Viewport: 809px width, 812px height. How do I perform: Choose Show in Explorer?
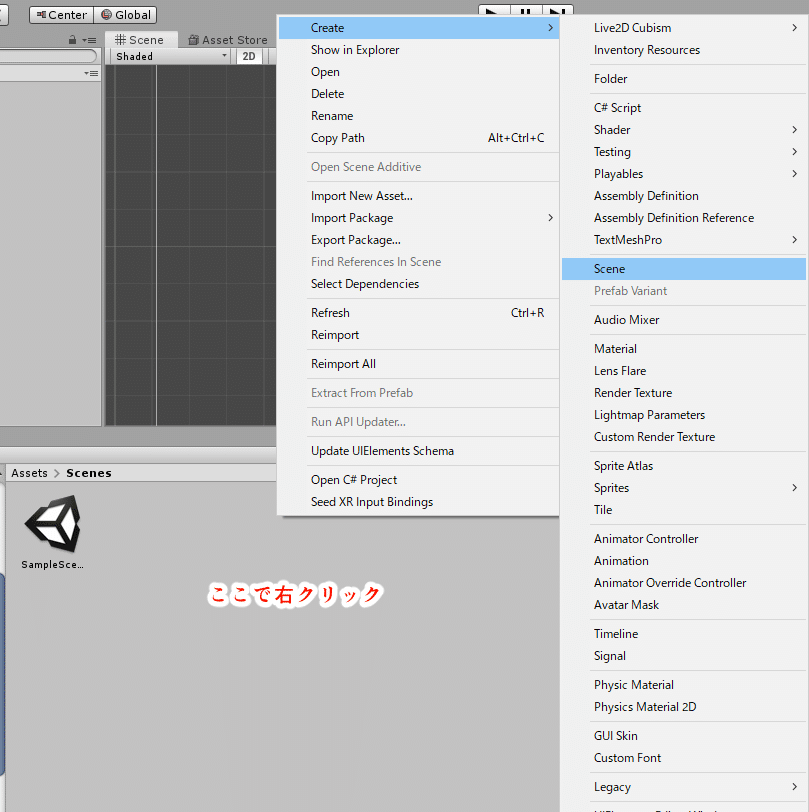point(418,50)
